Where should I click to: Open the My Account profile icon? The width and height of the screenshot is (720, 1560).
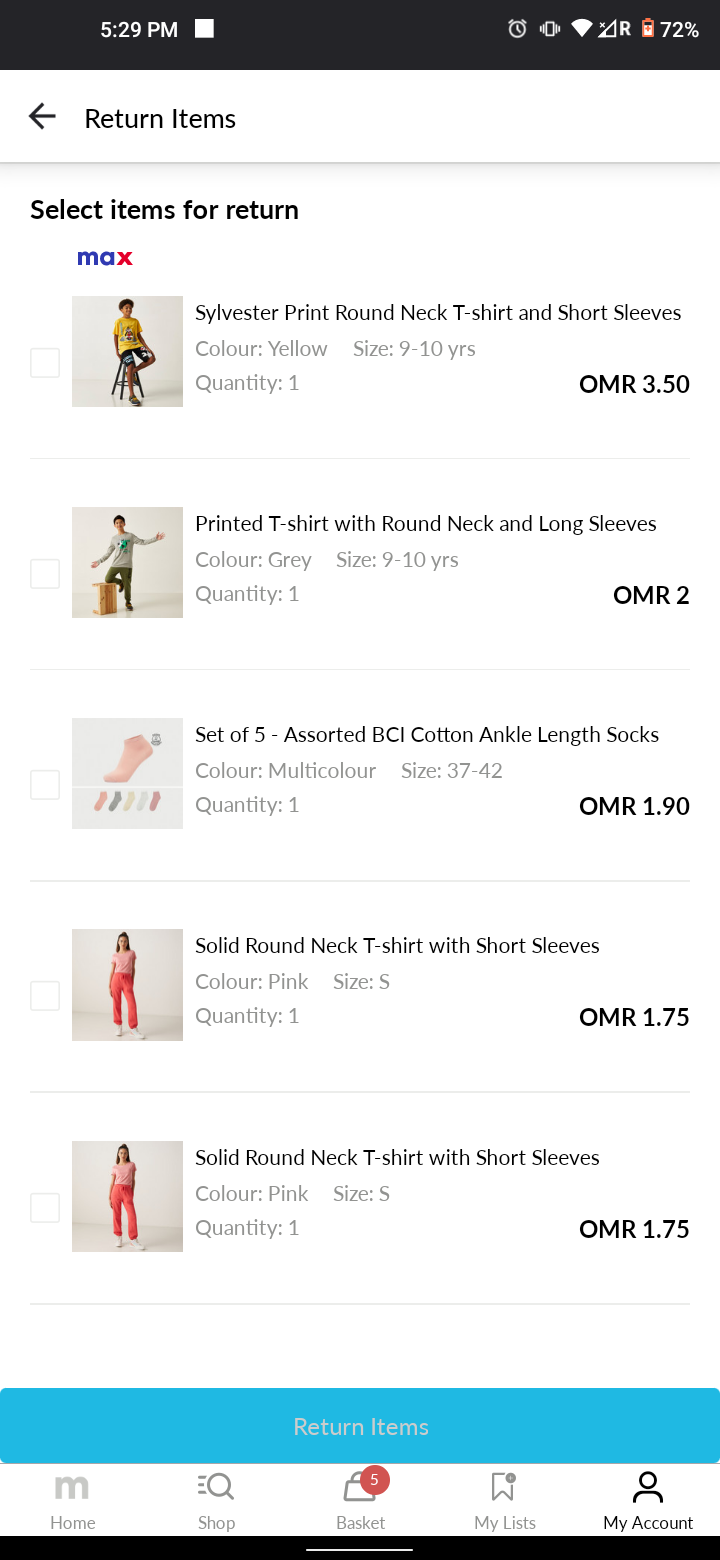pos(648,1488)
